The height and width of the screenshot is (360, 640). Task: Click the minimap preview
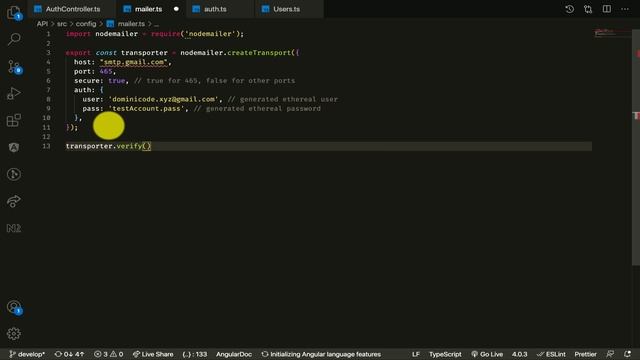point(612,33)
